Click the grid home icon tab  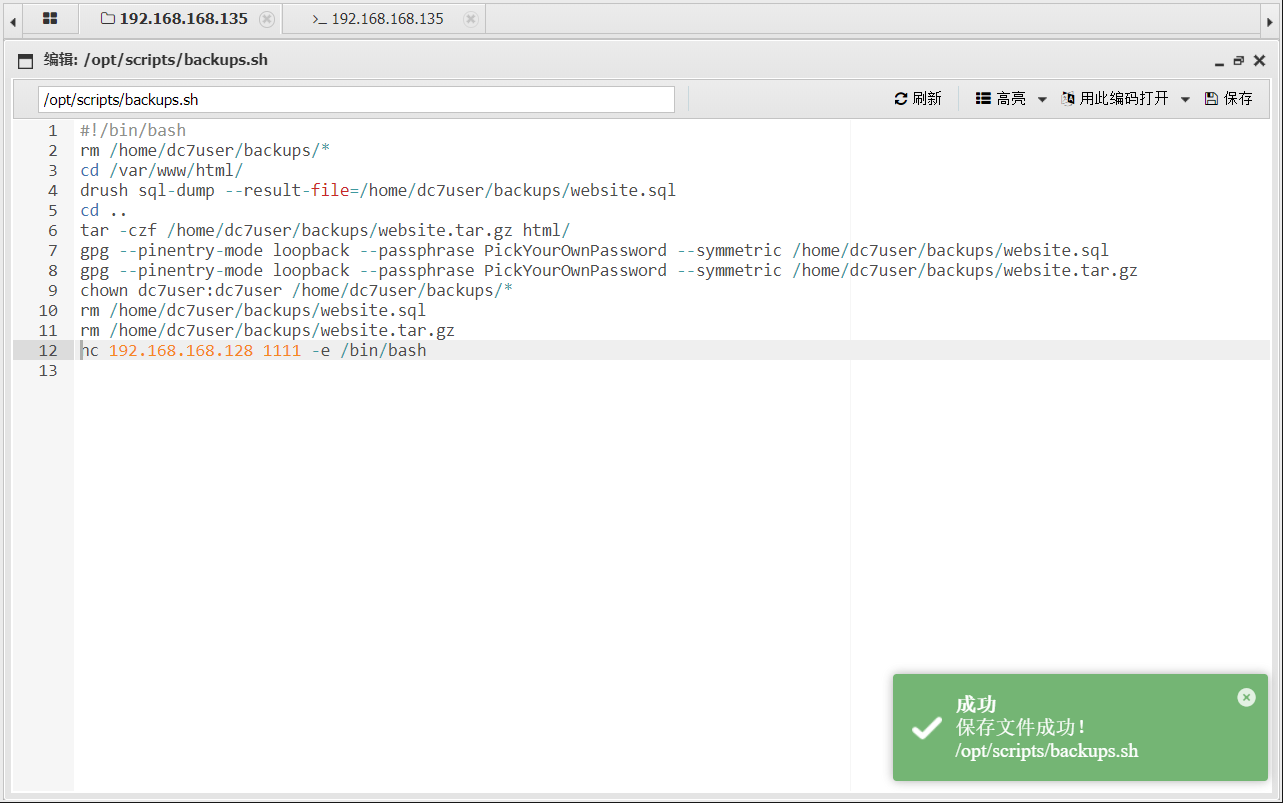(50, 19)
